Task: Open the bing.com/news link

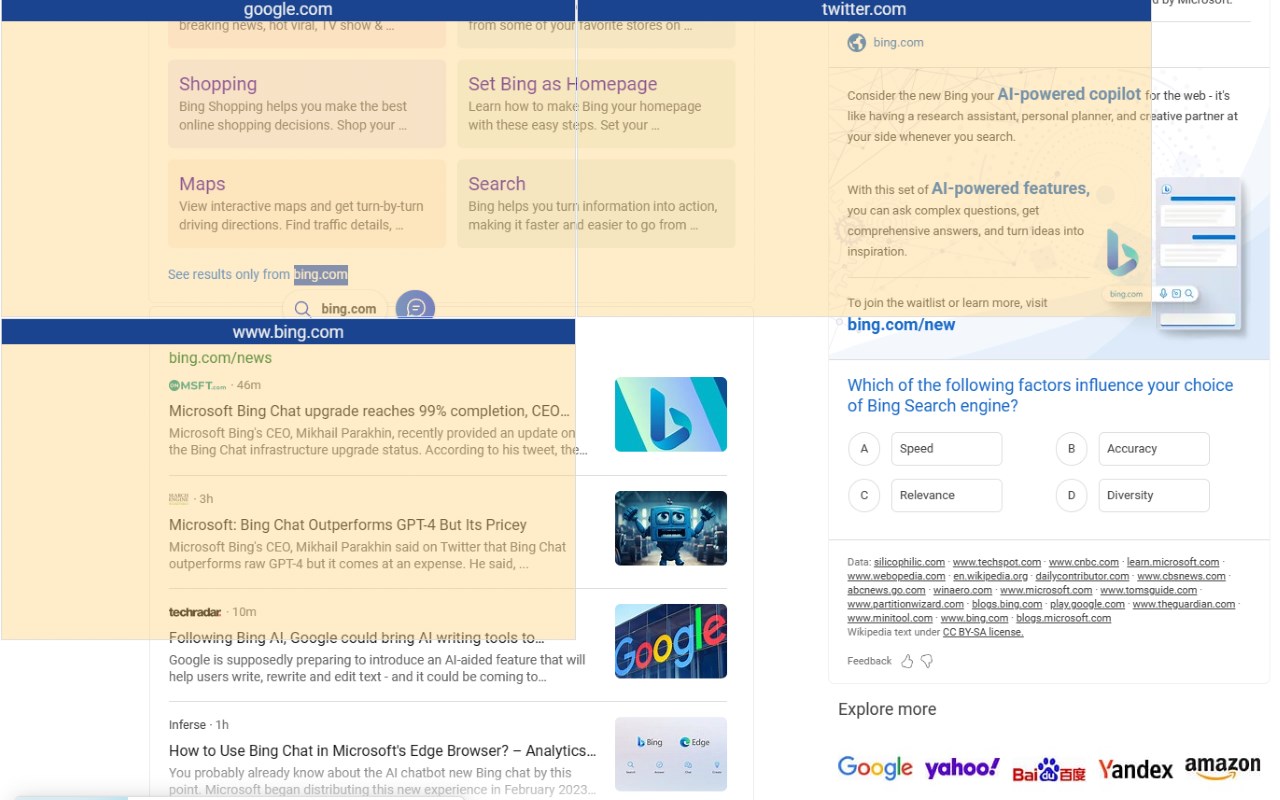Action: [x=220, y=358]
